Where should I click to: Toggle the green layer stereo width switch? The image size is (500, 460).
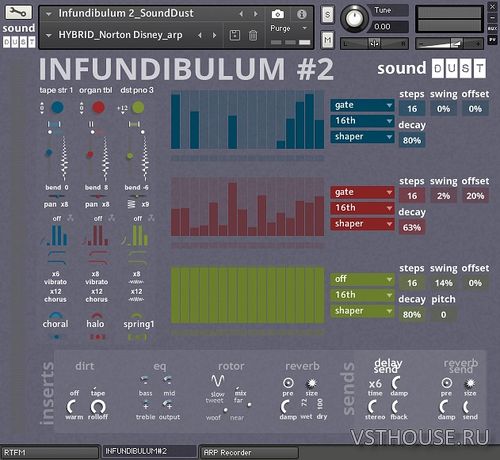click(x=134, y=124)
